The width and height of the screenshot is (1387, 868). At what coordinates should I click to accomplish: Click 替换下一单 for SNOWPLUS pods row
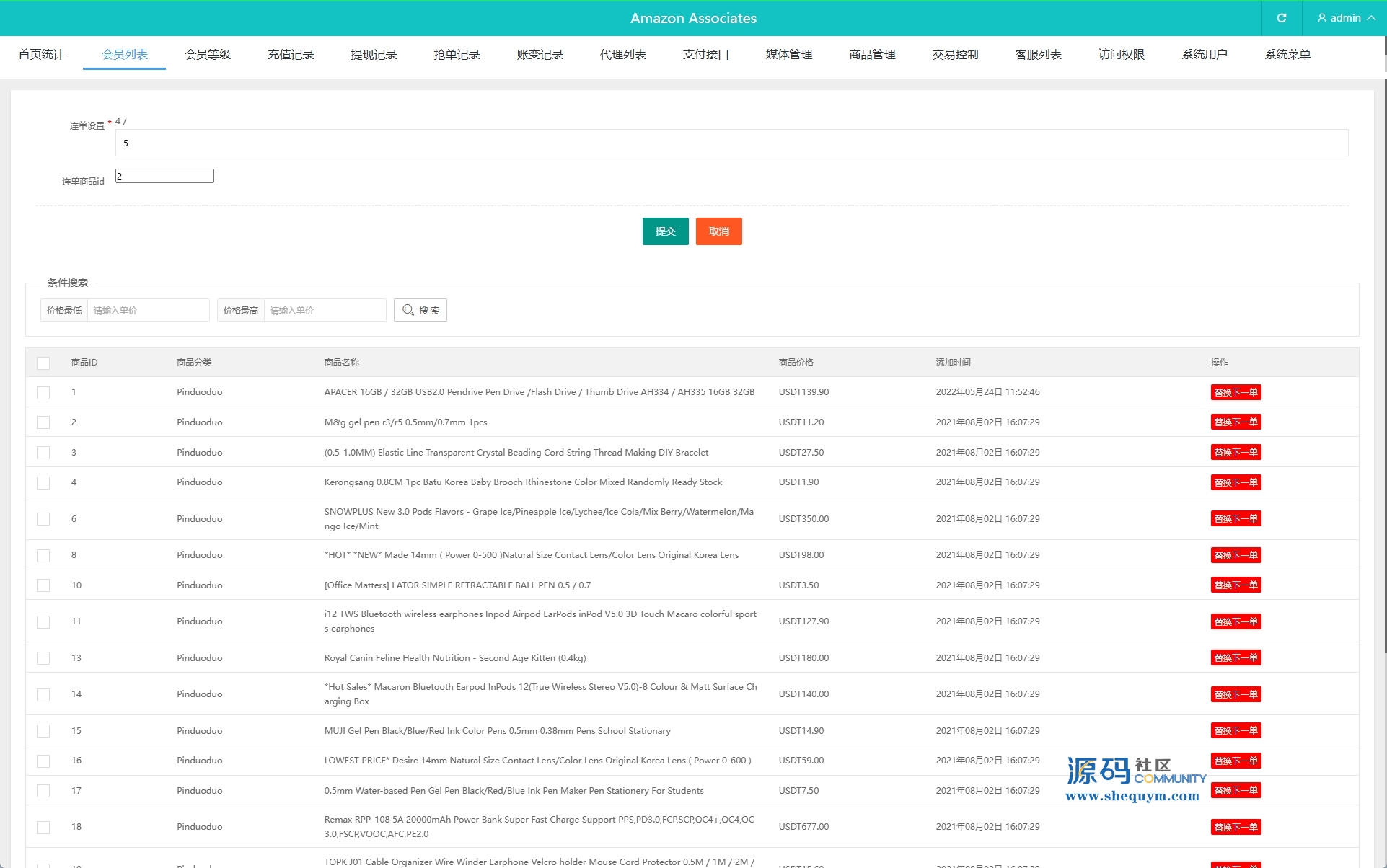point(1236,518)
